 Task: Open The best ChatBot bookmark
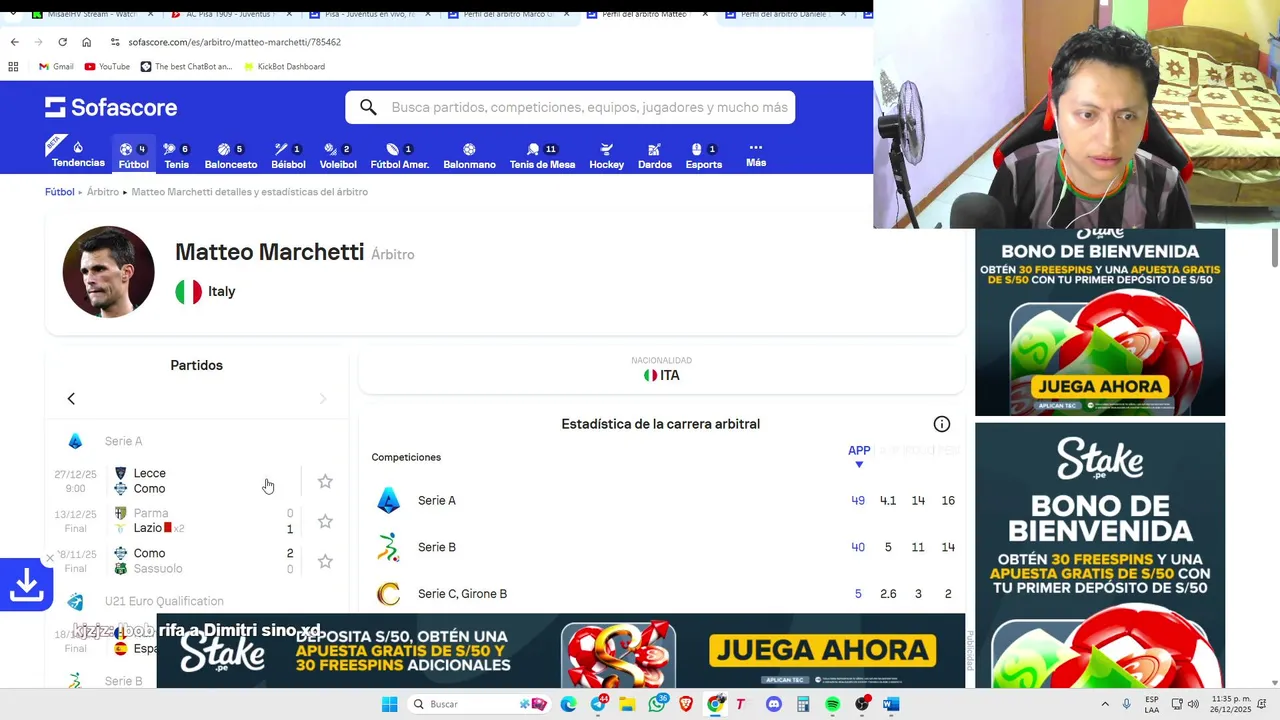(x=186, y=67)
